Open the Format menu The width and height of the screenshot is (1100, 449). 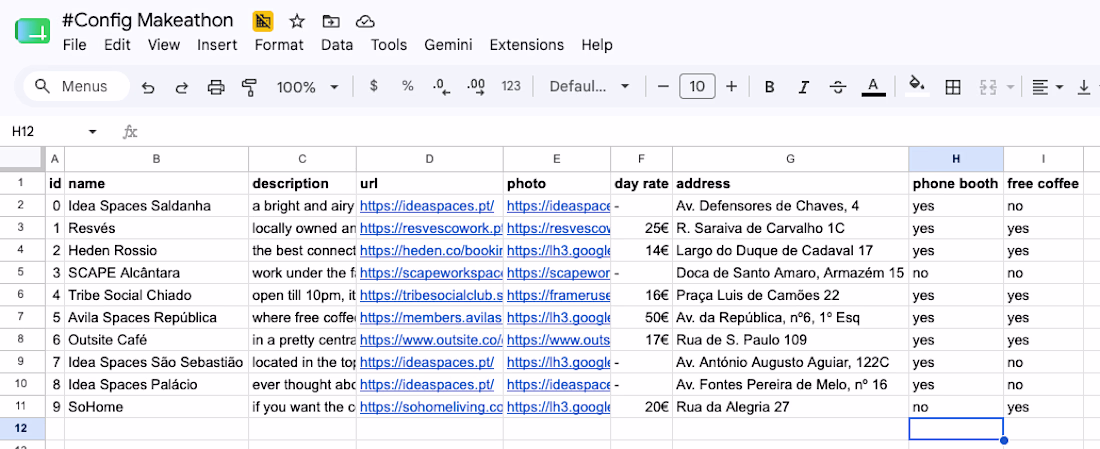(x=279, y=45)
